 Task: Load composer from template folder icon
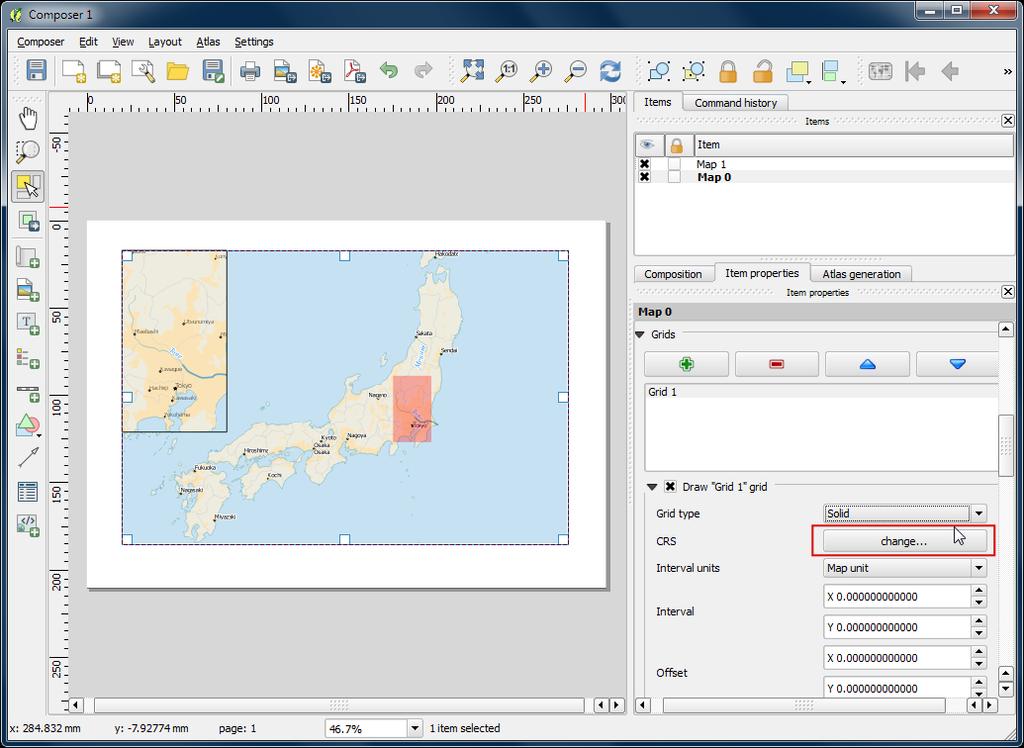pos(178,71)
